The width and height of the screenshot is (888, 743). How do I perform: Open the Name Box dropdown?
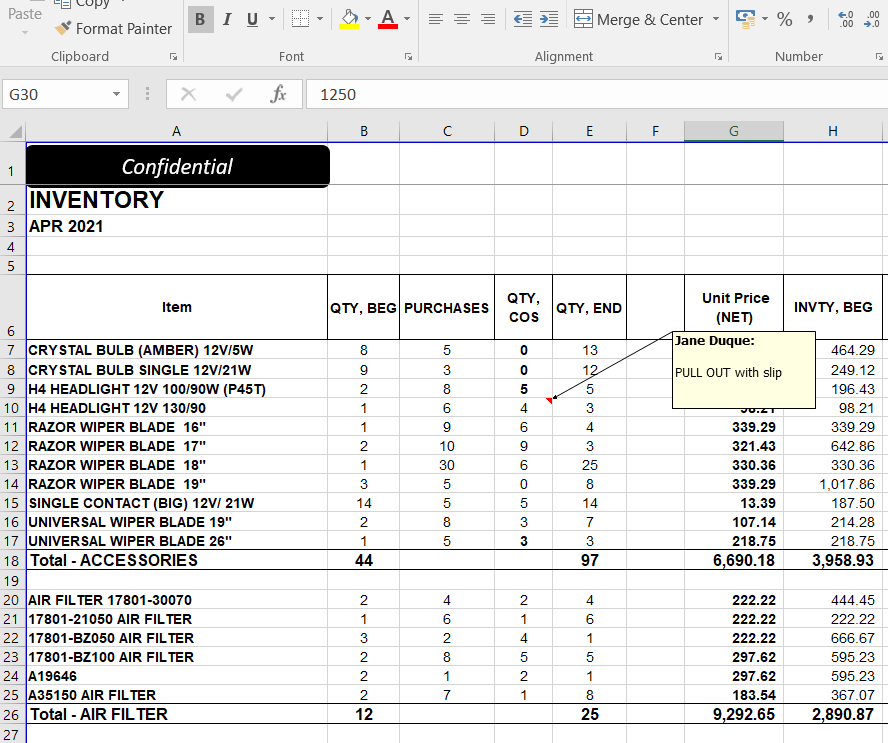pos(117,94)
